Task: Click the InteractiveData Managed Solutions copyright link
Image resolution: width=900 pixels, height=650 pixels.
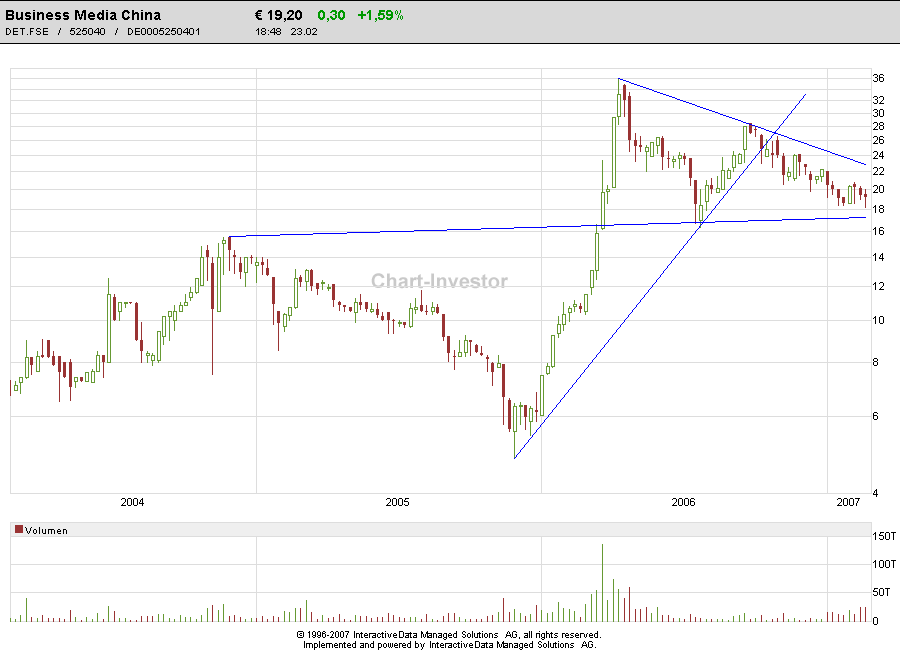Action: pyautogui.click(x=448, y=634)
